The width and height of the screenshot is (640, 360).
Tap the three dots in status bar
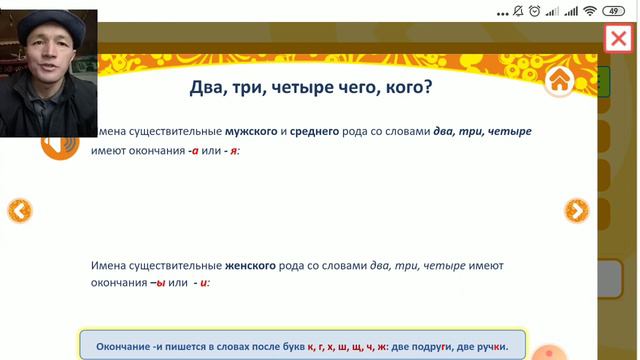click(502, 14)
